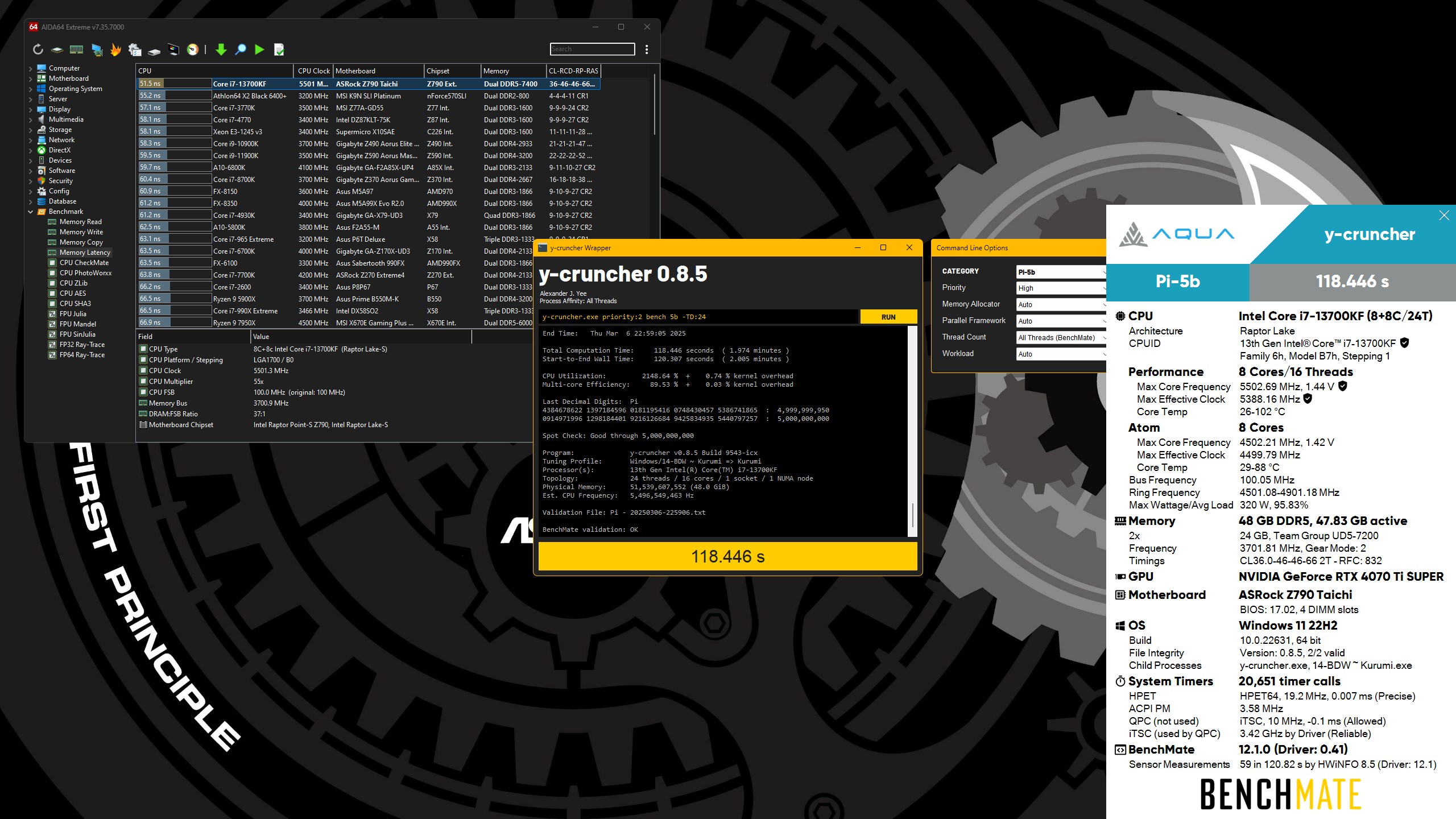Sort by CPU Clock column header

pyautogui.click(x=313, y=71)
